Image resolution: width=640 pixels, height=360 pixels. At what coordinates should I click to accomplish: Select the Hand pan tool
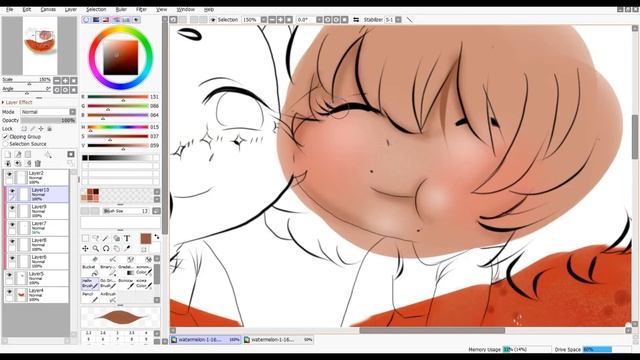pyautogui.click(x=116, y=248)
